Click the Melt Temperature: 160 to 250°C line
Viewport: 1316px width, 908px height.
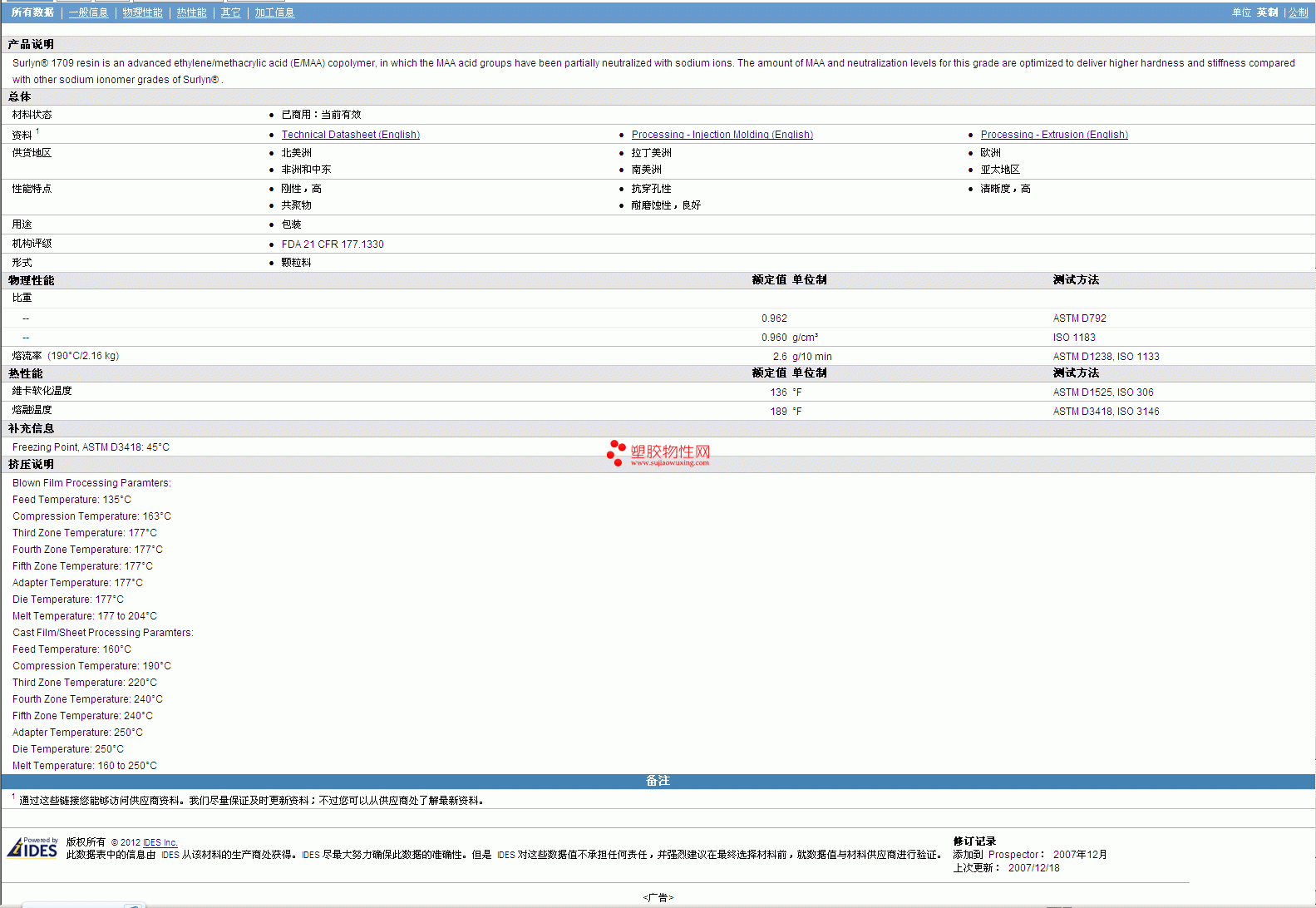click(x=85, y=766)
